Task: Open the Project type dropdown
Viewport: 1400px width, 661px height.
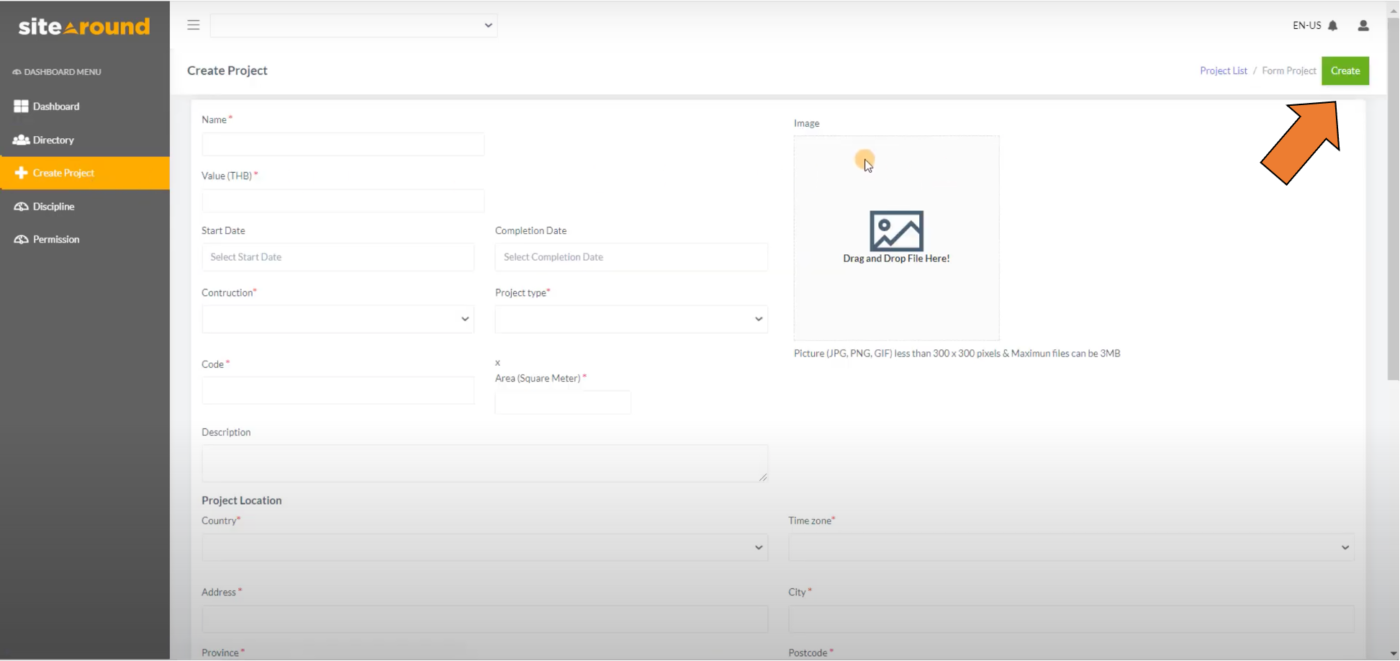Action: (630, 318)
